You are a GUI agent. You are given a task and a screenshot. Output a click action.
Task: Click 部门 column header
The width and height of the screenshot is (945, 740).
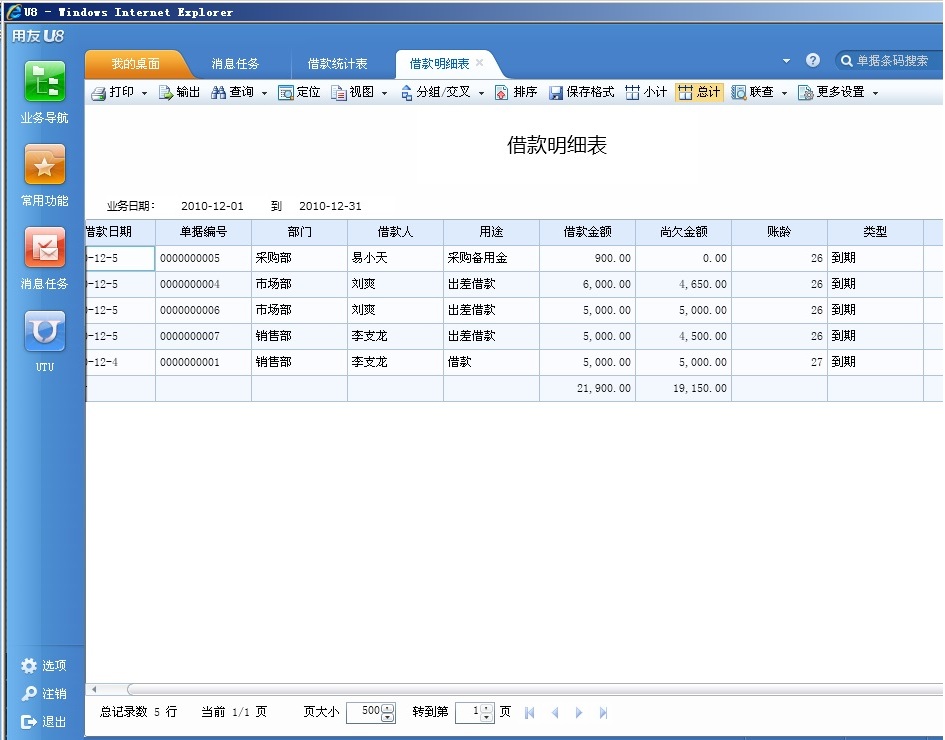(300, 232)
